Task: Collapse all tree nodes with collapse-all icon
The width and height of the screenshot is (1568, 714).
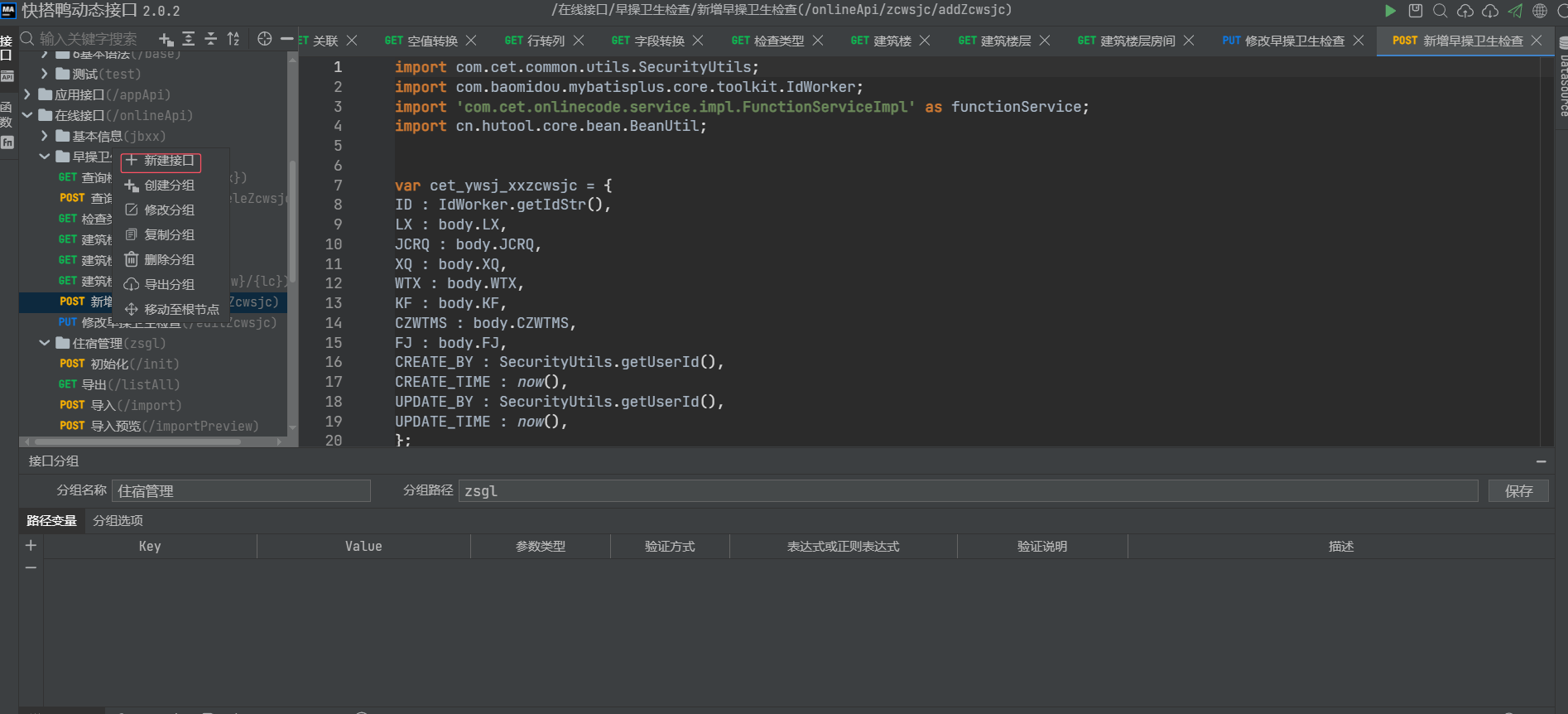Action: pyautogui.click(x=211, y=39)
